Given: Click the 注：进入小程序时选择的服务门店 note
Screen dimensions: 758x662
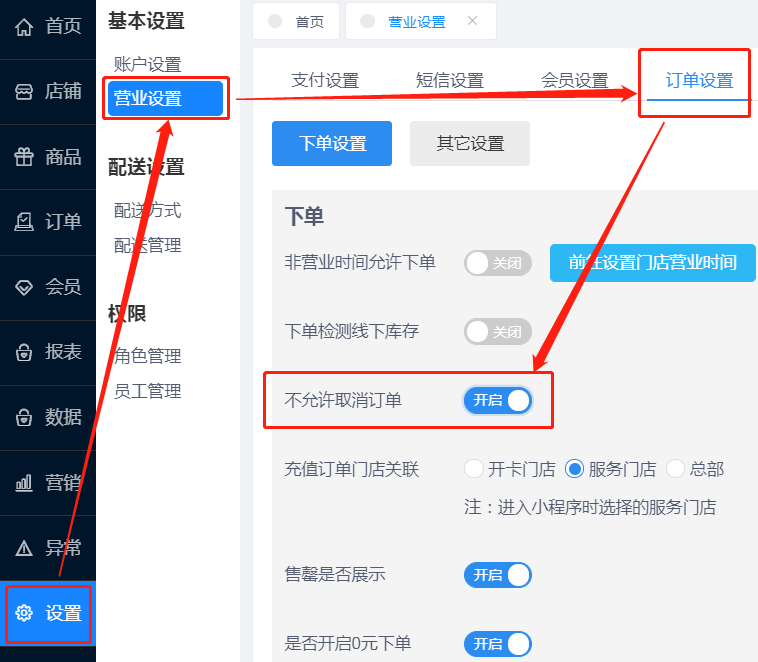Looking at the screenshot, I should click(x=590, y=507).
